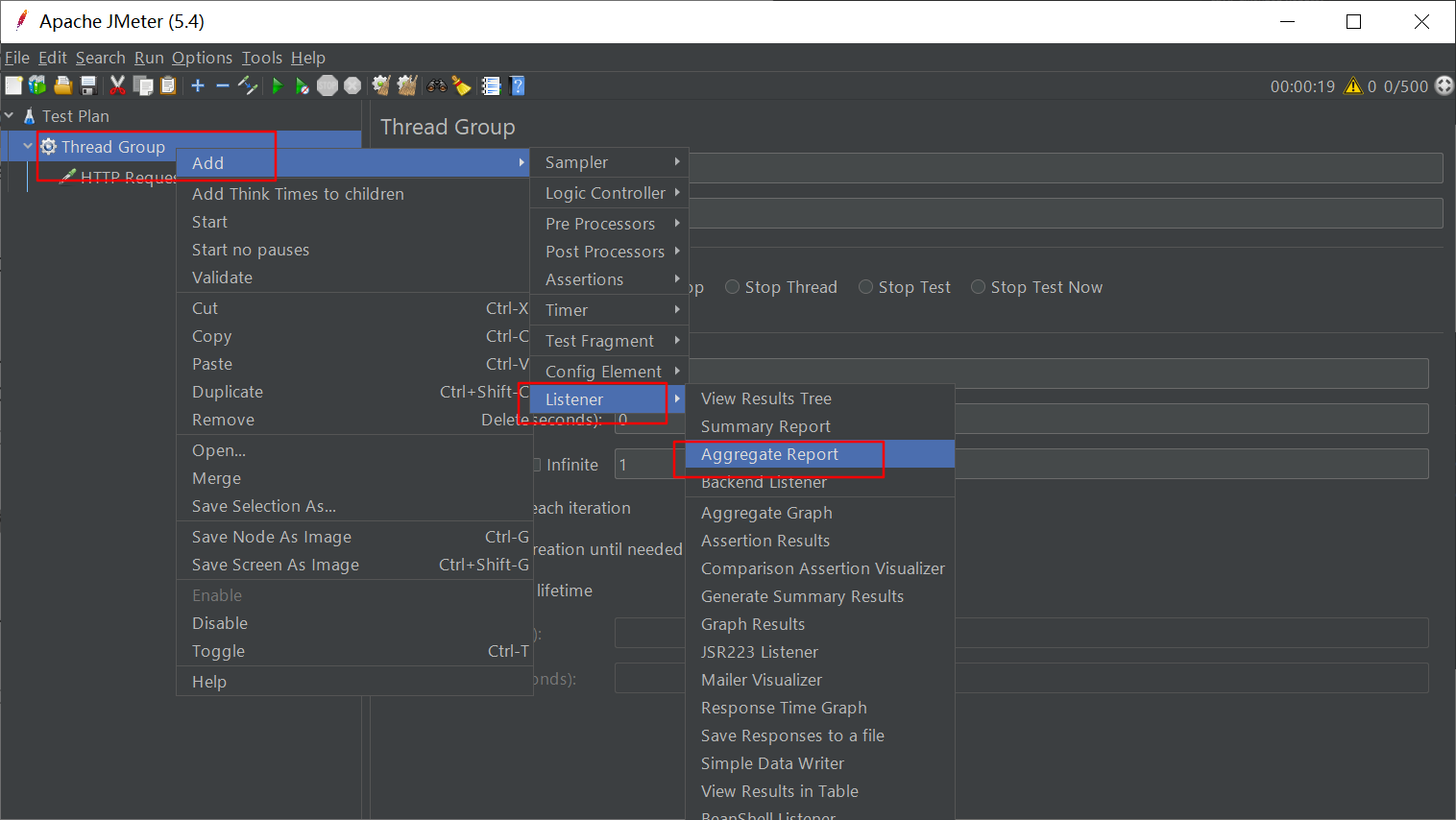The image size is (1456, 820).
Task: Select the Stop Test Now radio button
Action: coord(978,287)
